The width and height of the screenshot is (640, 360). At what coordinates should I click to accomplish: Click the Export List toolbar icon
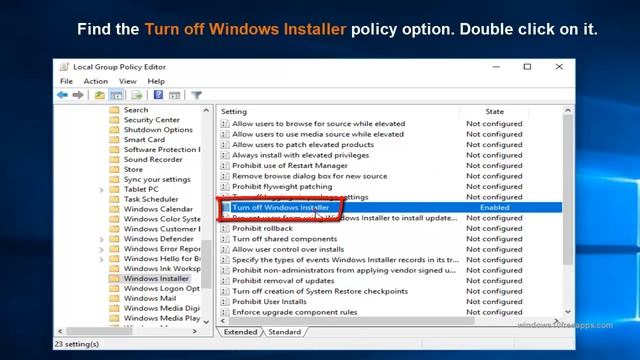coord(137,95)
